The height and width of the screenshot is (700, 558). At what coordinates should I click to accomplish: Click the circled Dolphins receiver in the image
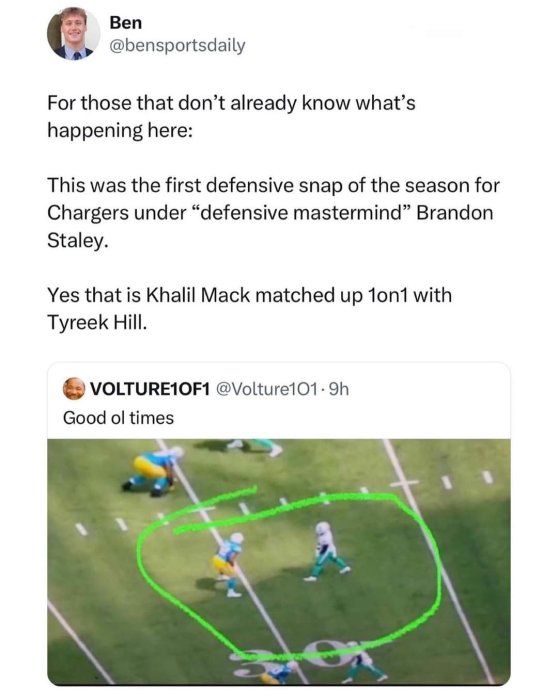[x=327, y=551]
